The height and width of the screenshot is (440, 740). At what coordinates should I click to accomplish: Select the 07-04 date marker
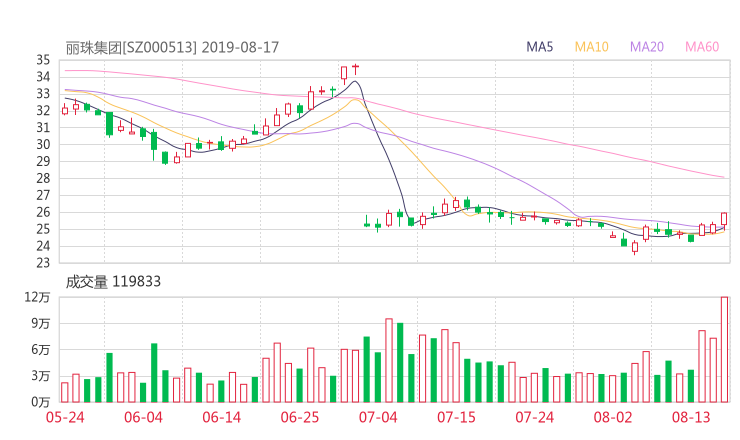tap(379, 417)
